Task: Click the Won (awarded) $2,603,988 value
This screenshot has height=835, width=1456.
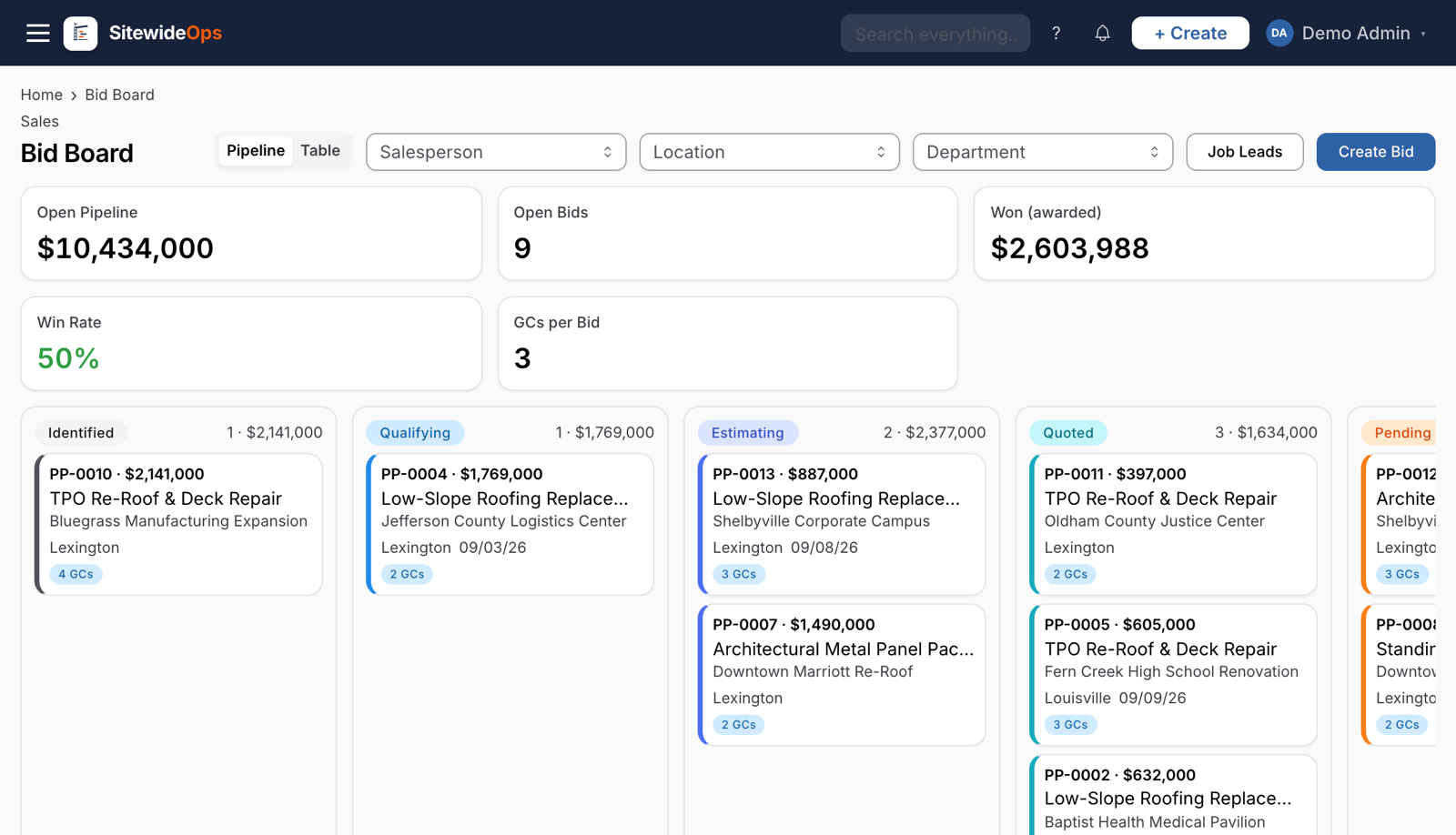Action: [1069, 248]
